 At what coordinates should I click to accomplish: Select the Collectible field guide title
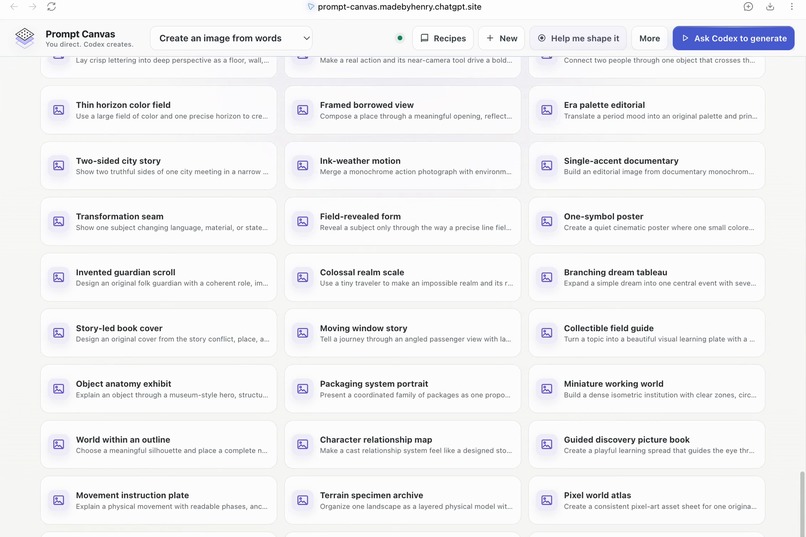[609, 328]
